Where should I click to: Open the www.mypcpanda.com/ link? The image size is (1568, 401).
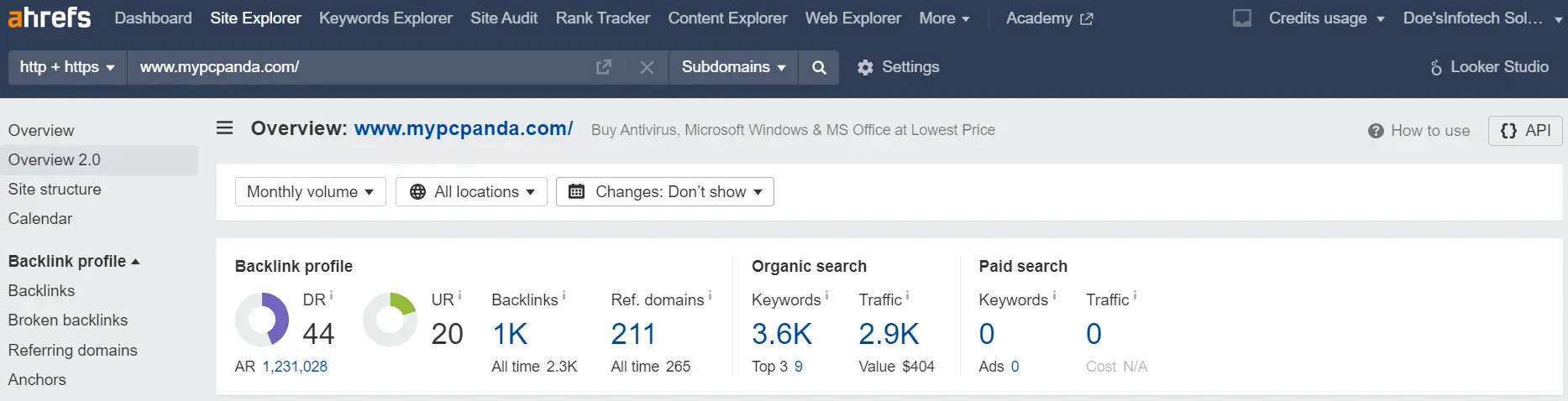pos(464,128)
